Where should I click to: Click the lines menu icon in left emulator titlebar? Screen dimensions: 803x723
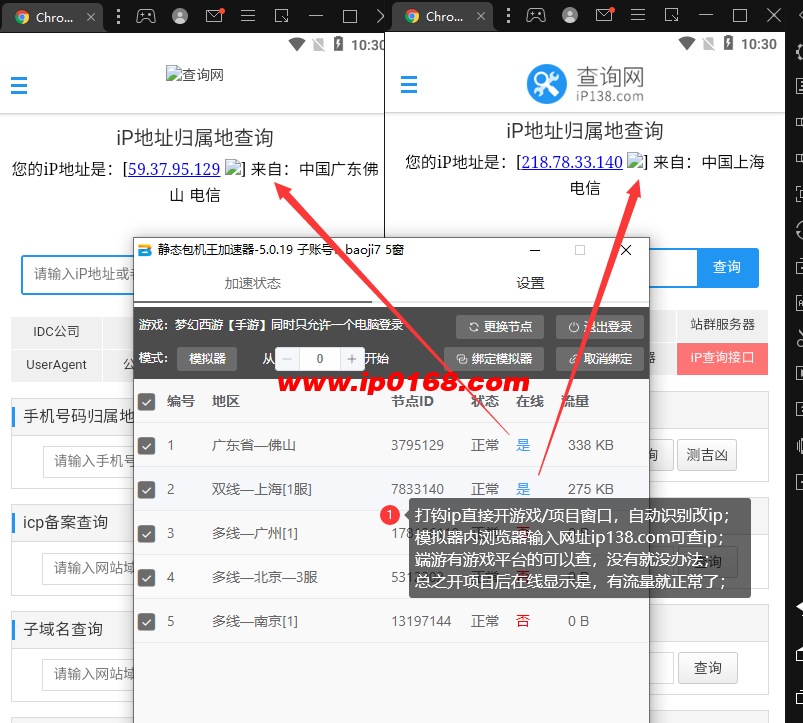[248, 16]
